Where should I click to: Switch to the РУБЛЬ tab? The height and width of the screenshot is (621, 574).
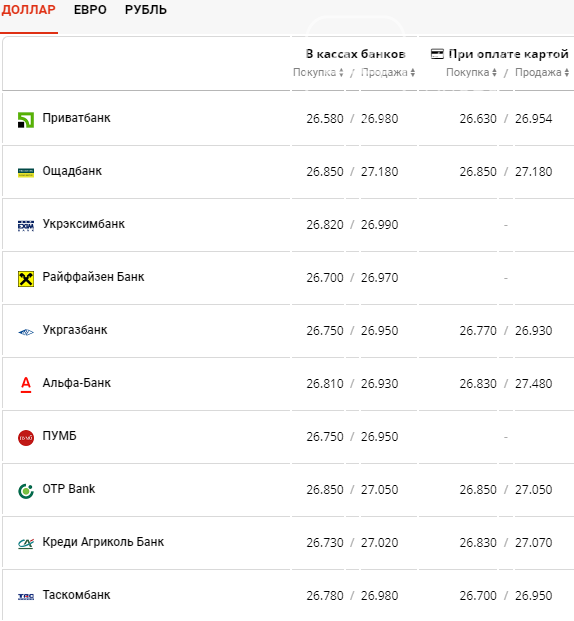(x=146, y=10)
